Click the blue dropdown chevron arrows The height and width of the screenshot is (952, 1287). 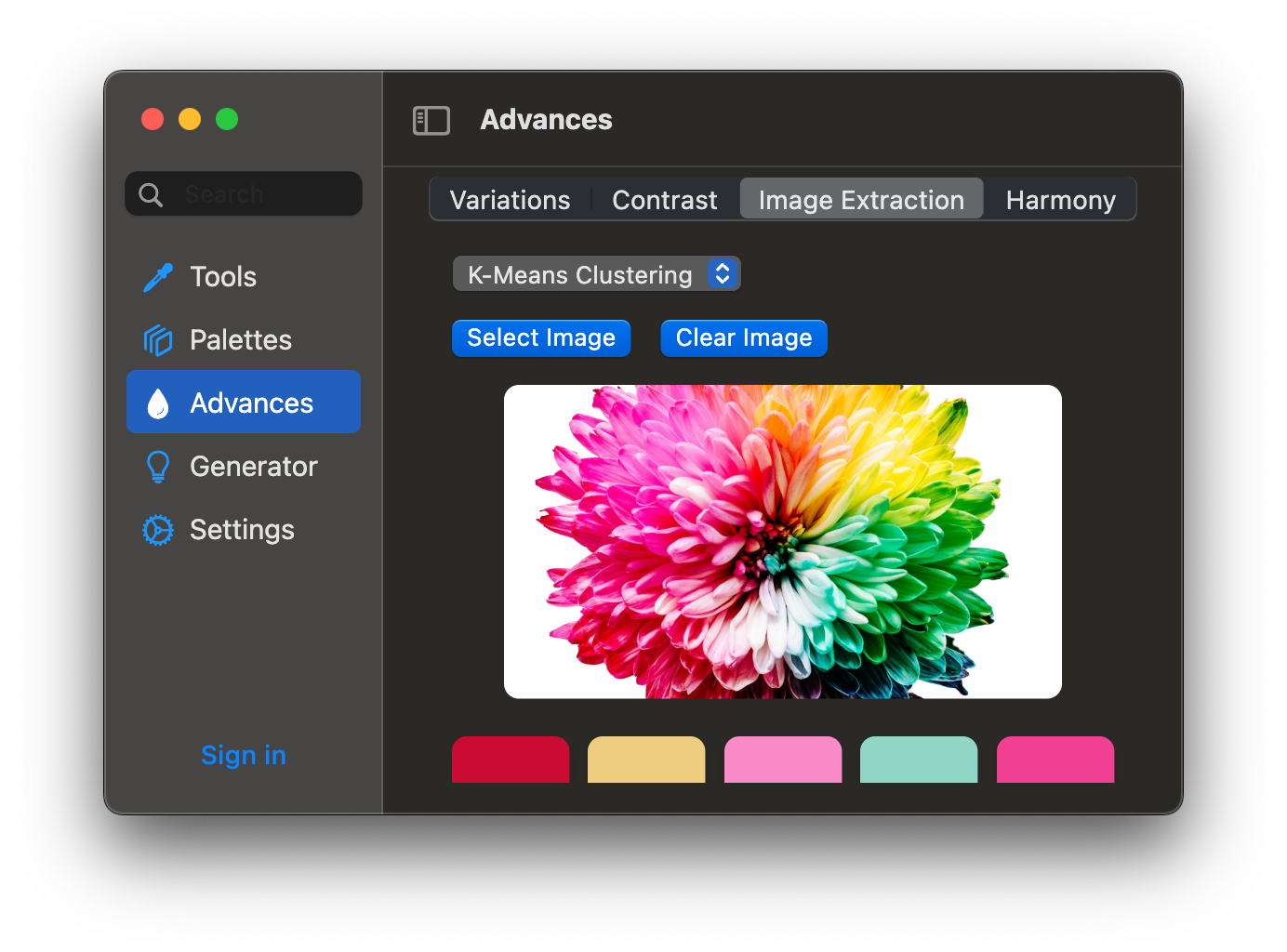pos(723,273)
